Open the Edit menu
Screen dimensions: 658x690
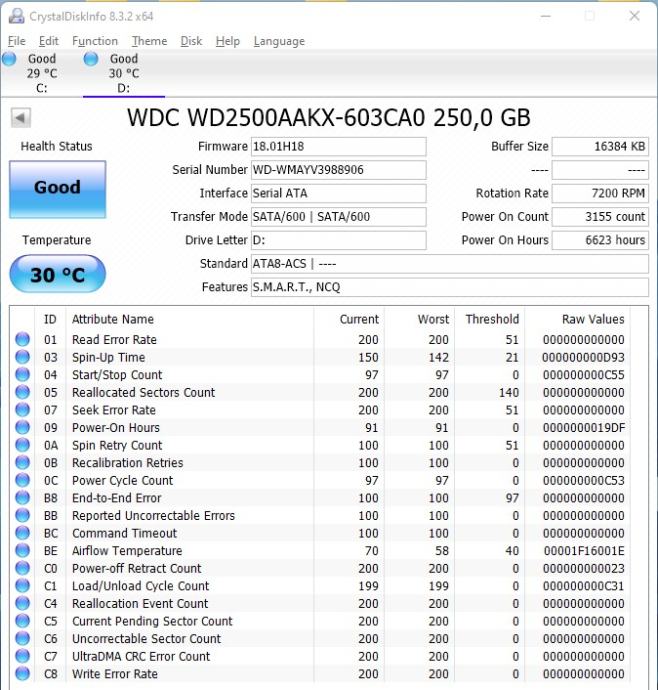tap(48, 41)
